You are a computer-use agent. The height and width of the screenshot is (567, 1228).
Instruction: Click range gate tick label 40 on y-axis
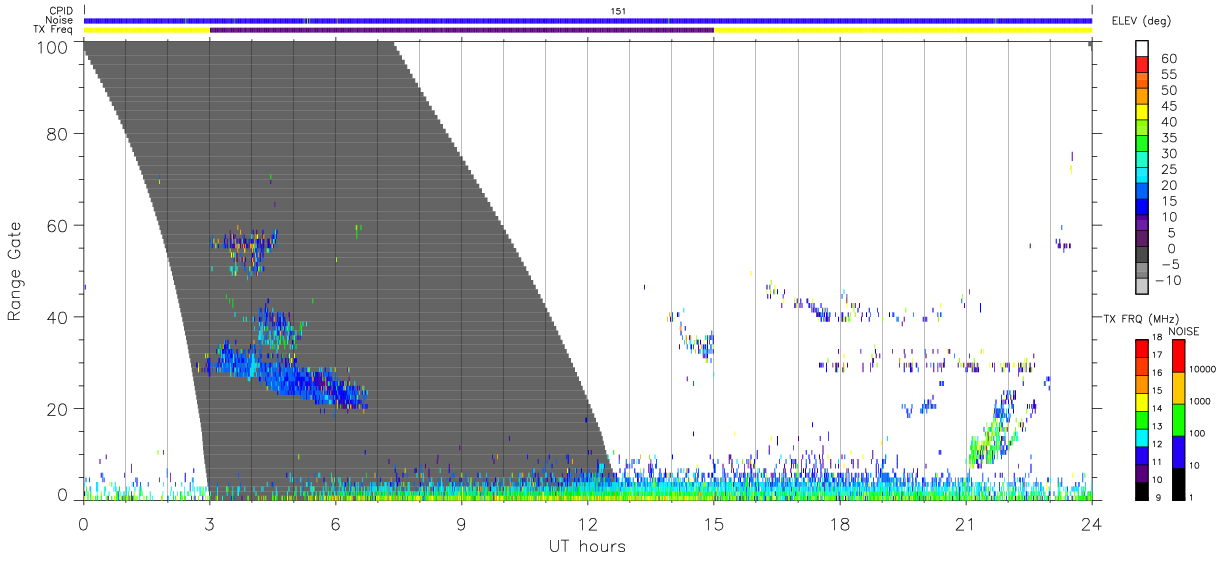pos(58,317)
